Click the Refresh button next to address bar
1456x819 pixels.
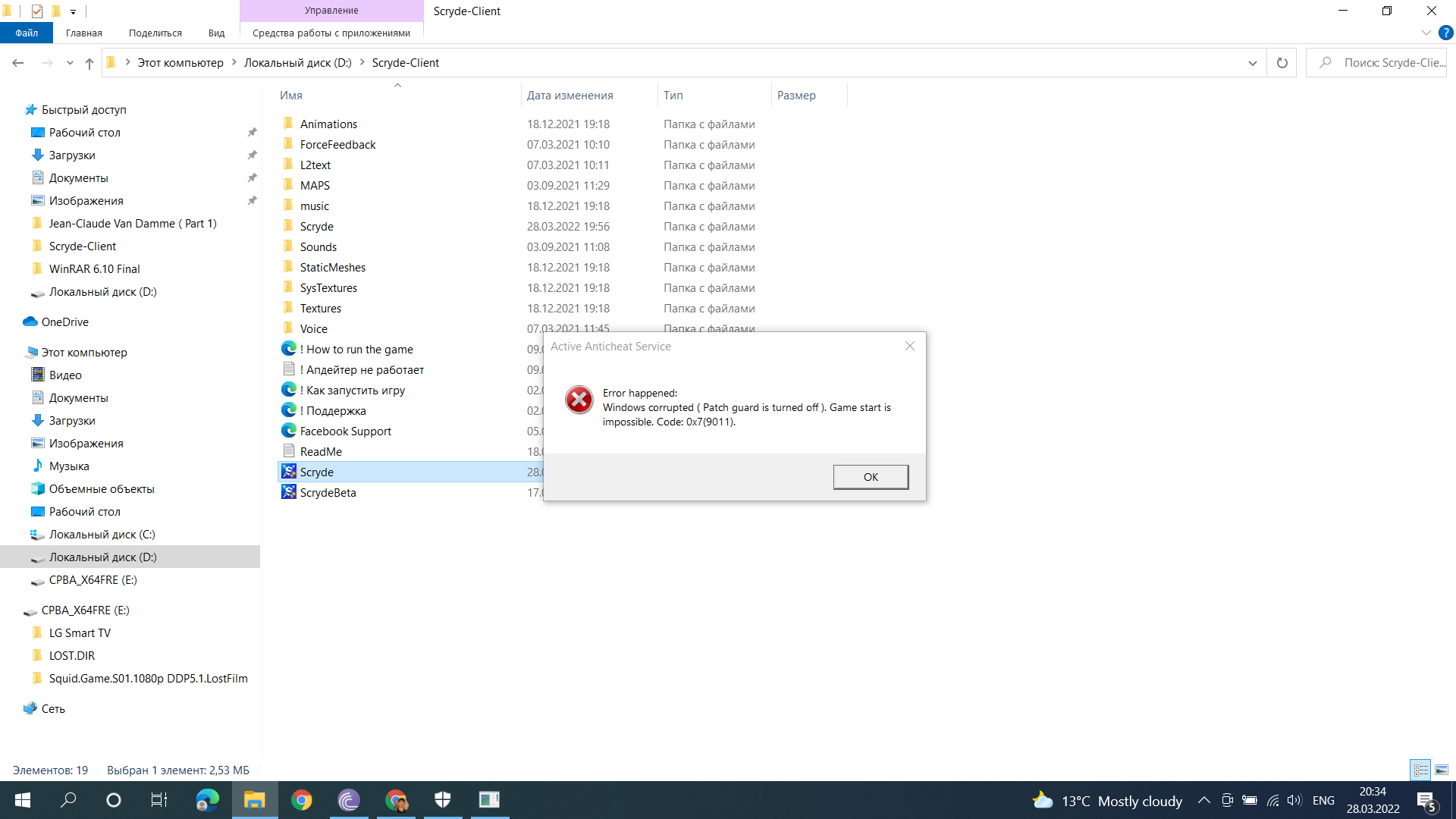pyautogui.click(x=1282, y=63)
